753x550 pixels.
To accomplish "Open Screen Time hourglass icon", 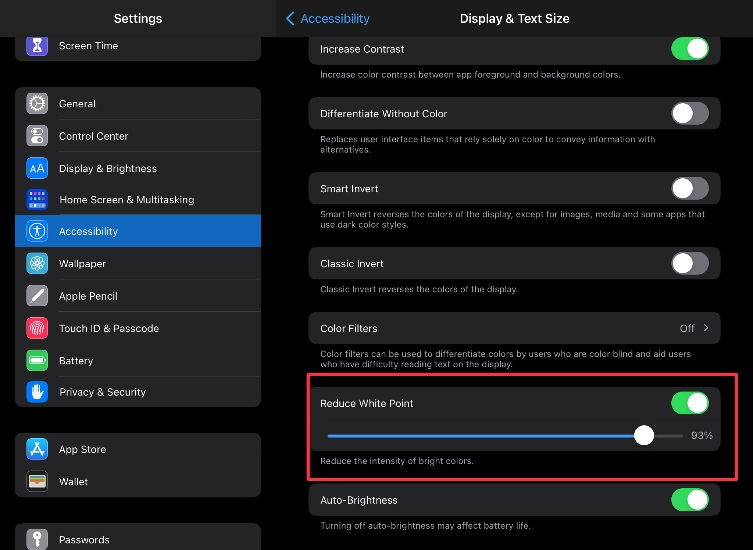I will (37, 46).
